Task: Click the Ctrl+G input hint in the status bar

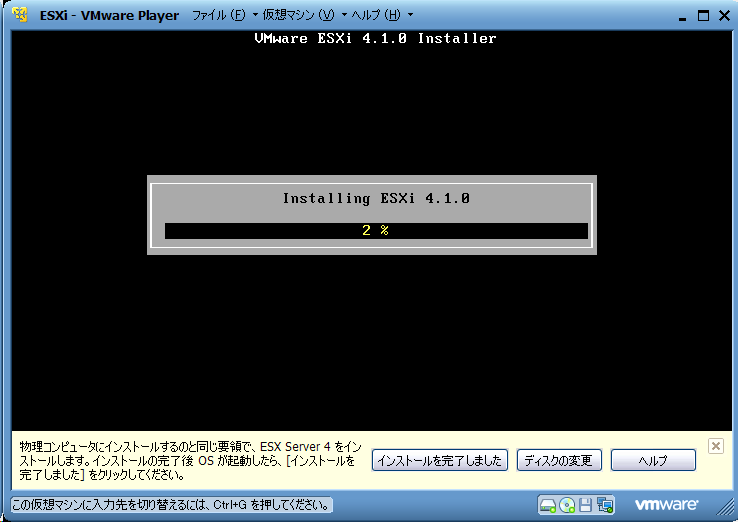Action: coord(171,506)
